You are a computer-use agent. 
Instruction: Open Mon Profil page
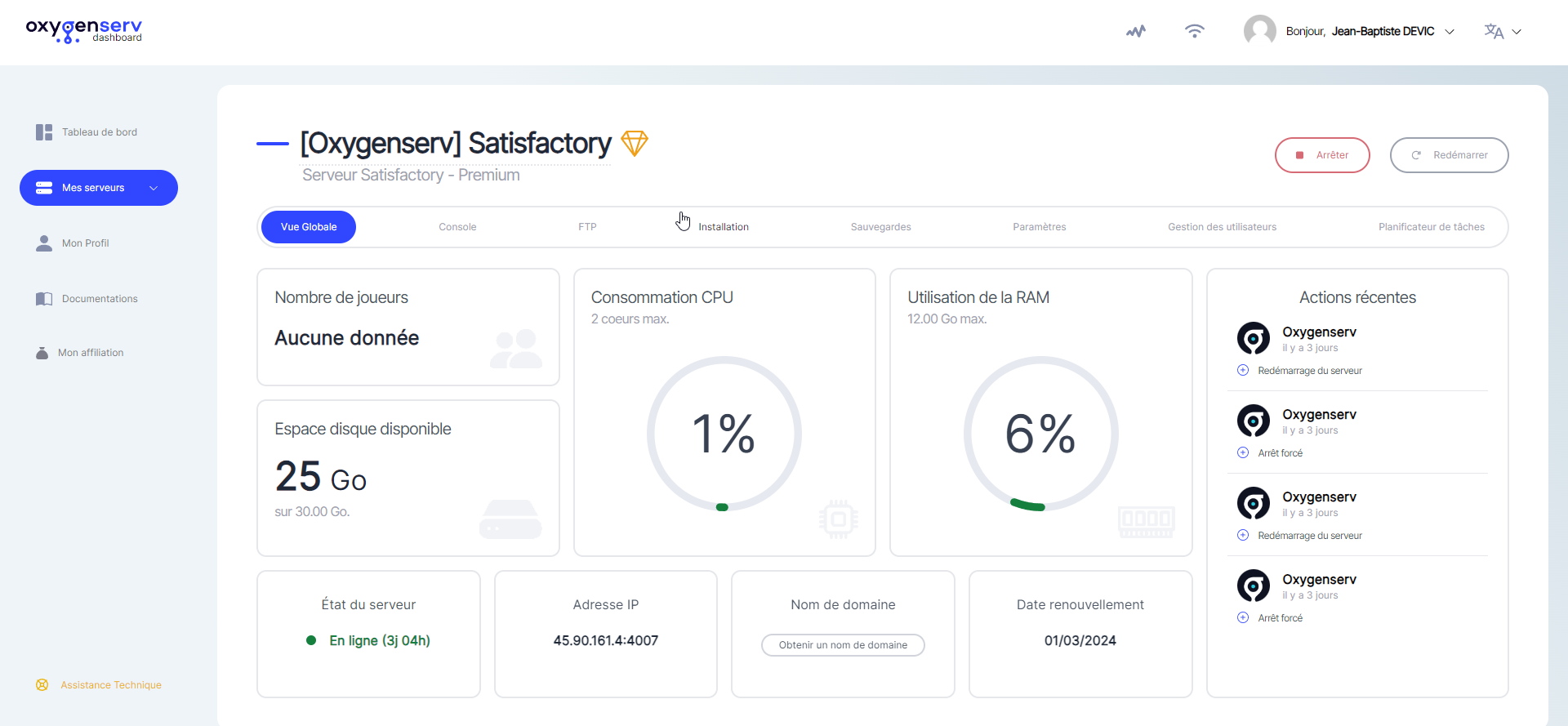pyautogui.click(x=86, y=243)
